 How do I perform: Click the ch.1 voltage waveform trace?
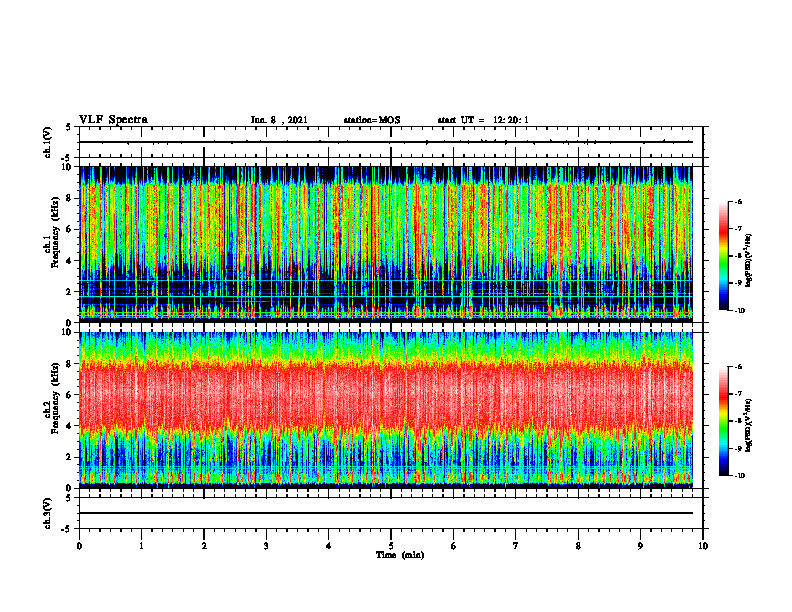point(386,142)
